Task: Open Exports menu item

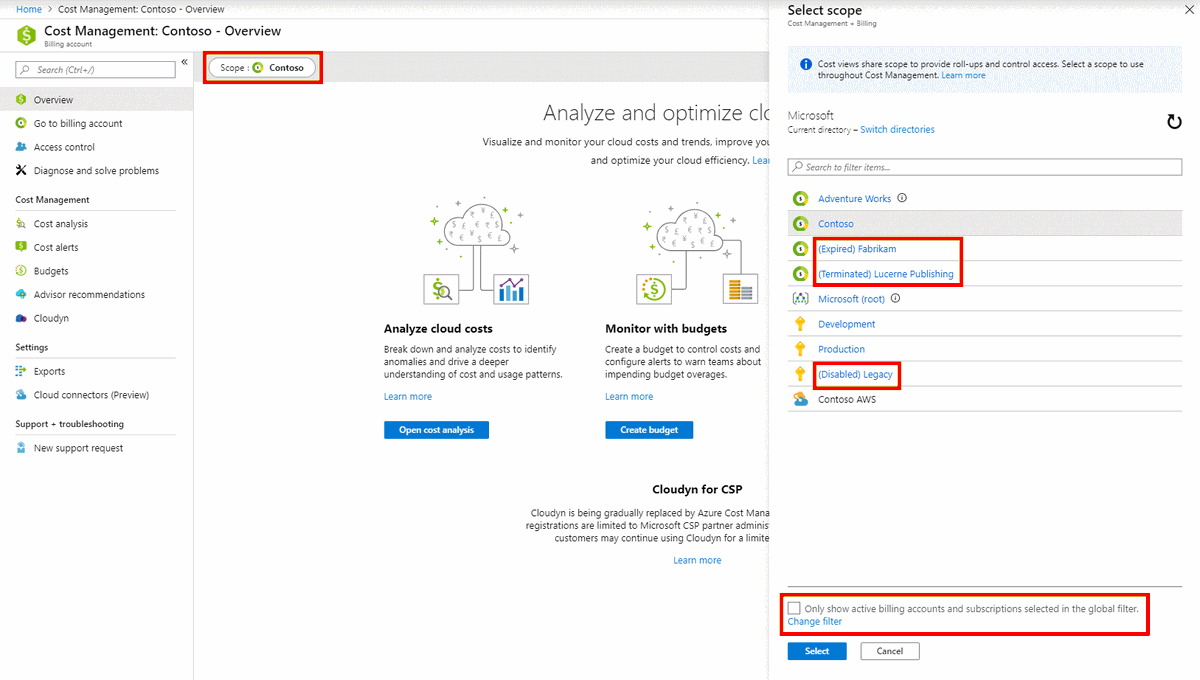Action: [x=49, y=371]
